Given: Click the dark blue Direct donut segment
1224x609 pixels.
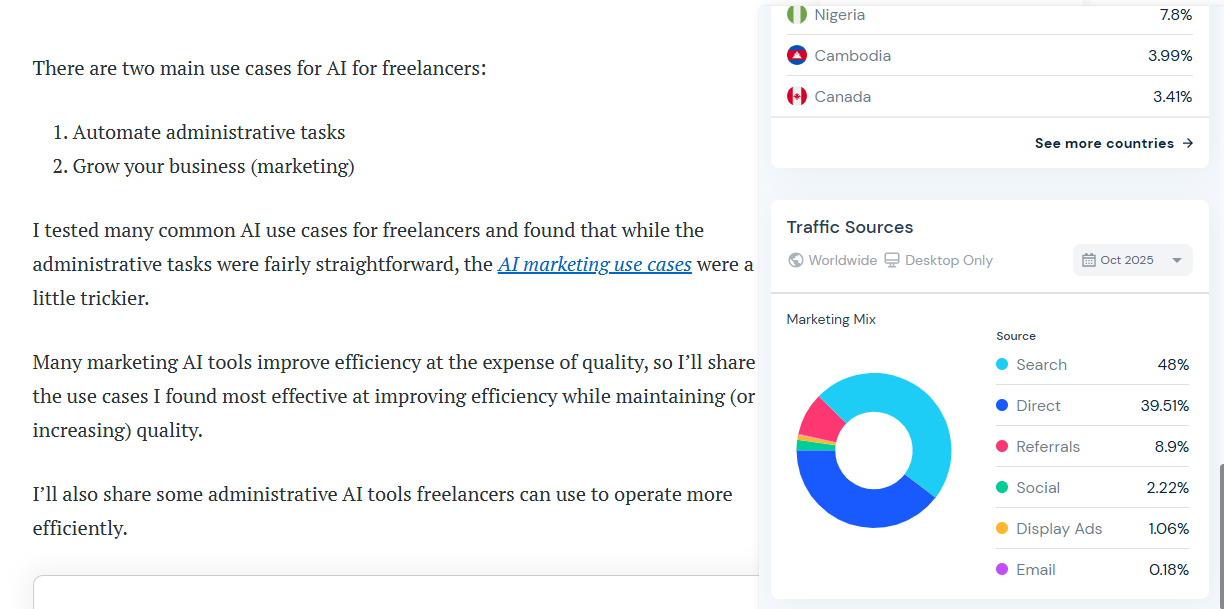Looking at the screenshot, I should pyautogui.click(x=850, y=500).
